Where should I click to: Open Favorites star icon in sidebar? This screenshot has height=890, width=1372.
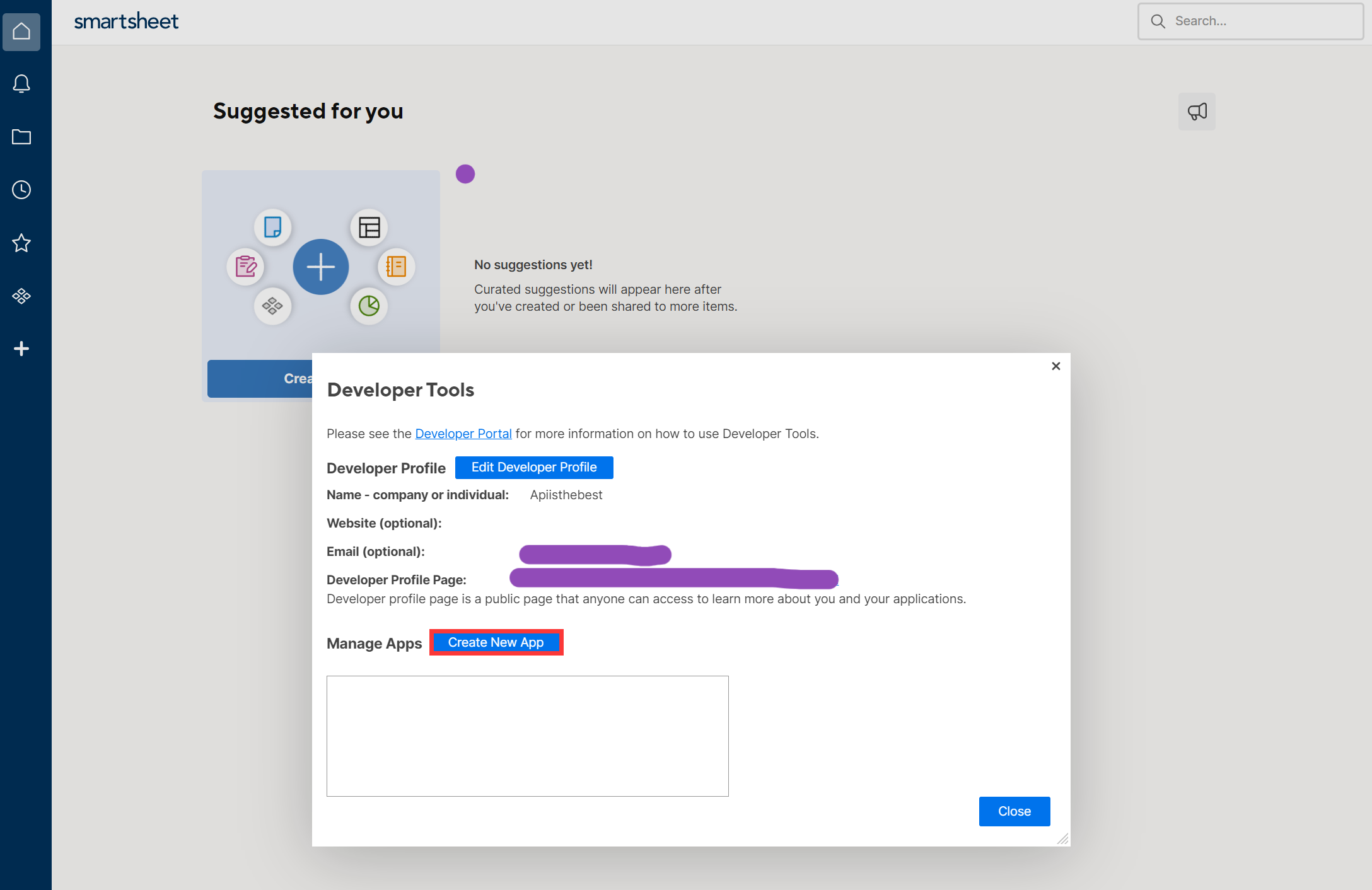[21, 243]
